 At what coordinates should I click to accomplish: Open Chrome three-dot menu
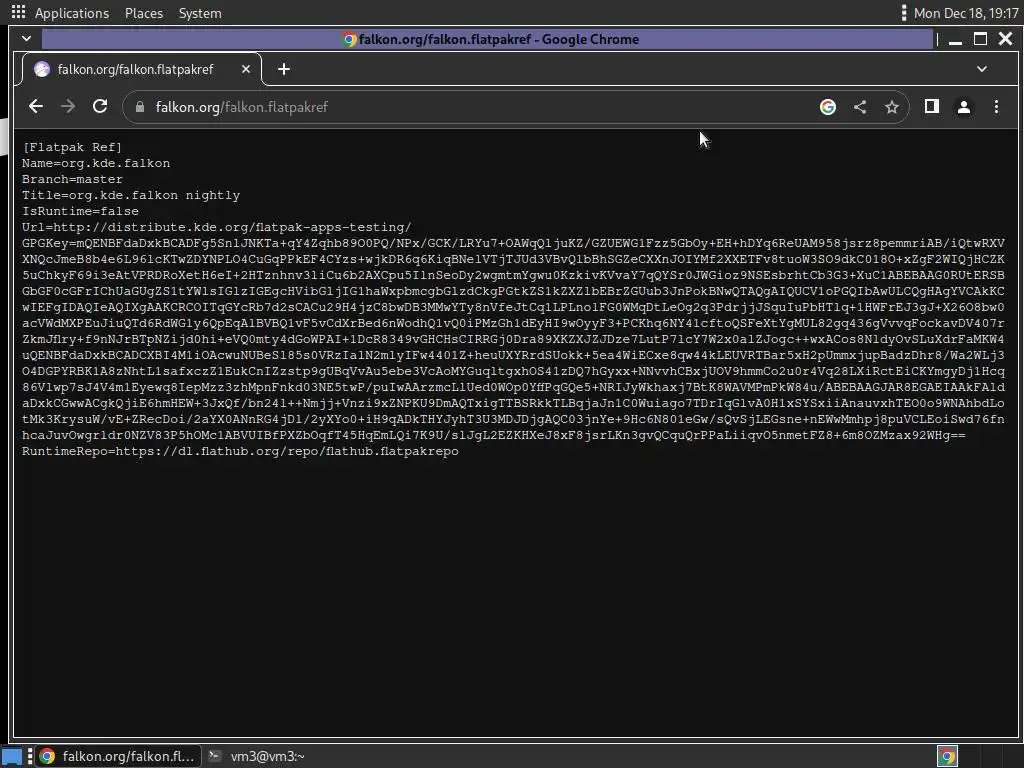coord(996,106)
